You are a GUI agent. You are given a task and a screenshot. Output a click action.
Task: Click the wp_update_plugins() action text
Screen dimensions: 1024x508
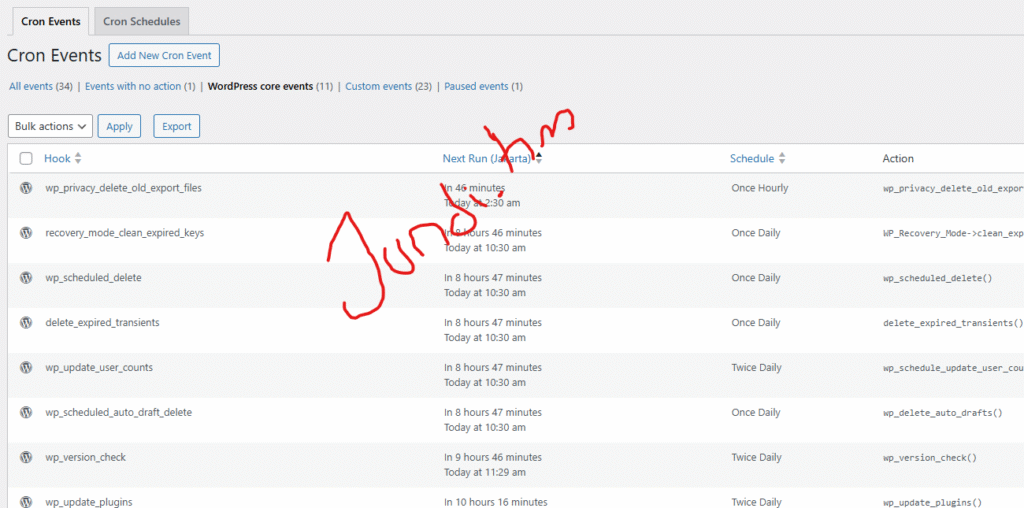click(x=933, y=503)
